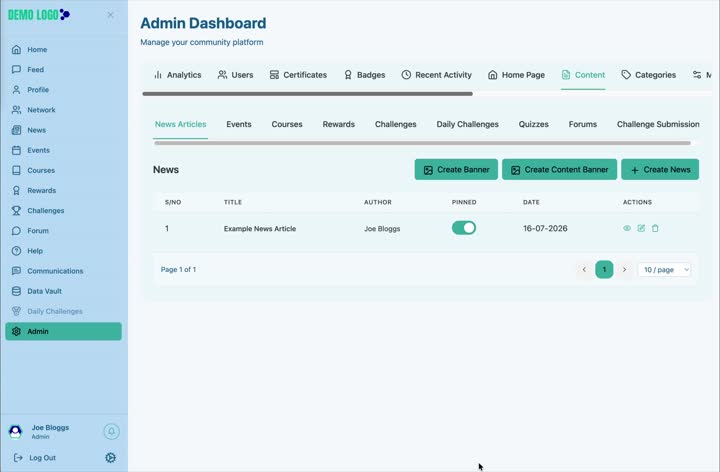Switch to the Users tab
Viewport: 720px width, 472px height.
click(x=235, y=75)
